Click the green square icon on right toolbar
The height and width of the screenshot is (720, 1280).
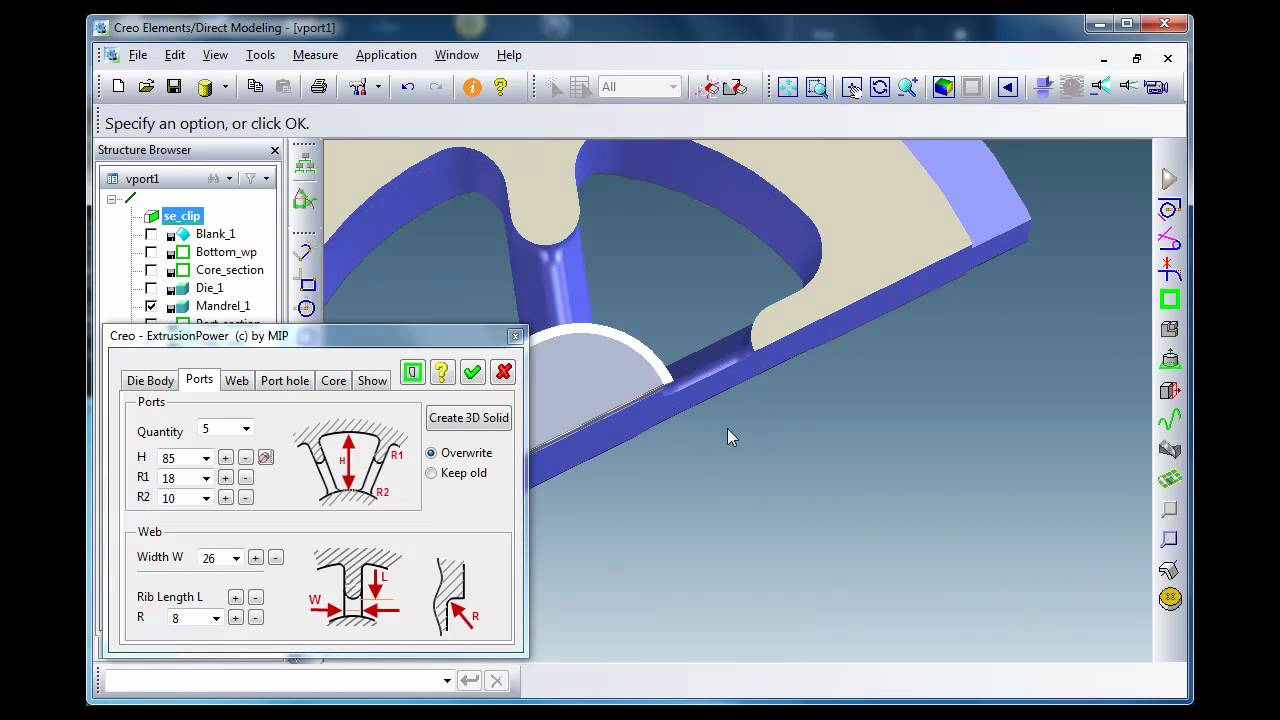pyautogui.click(x=1169, y=299)
